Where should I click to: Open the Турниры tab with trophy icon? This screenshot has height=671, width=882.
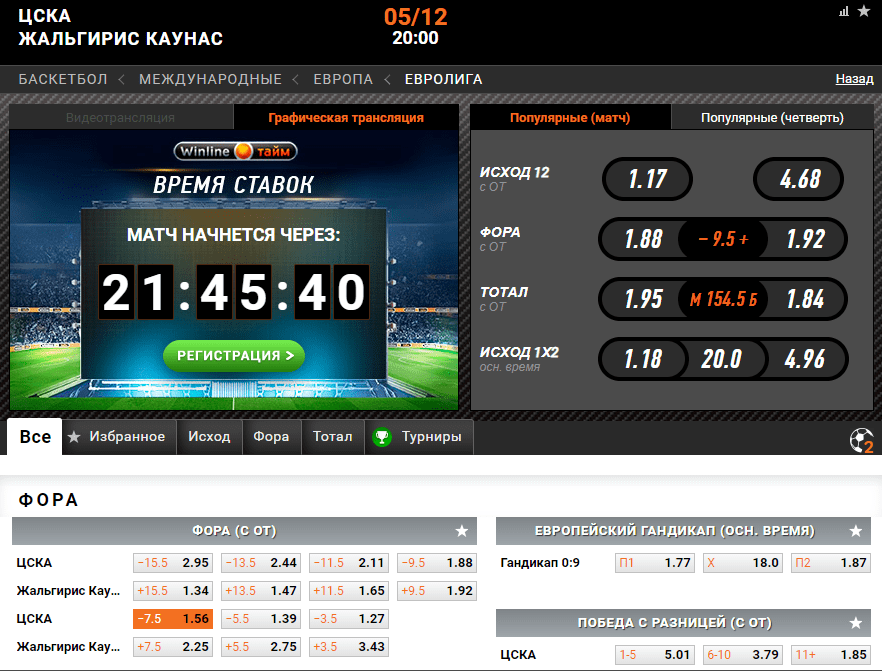coord(419,437)
